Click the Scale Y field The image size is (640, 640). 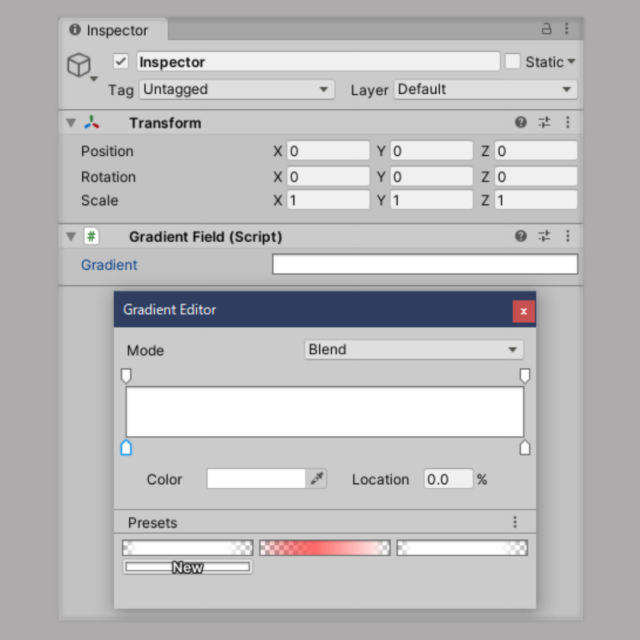coord(431,200)
